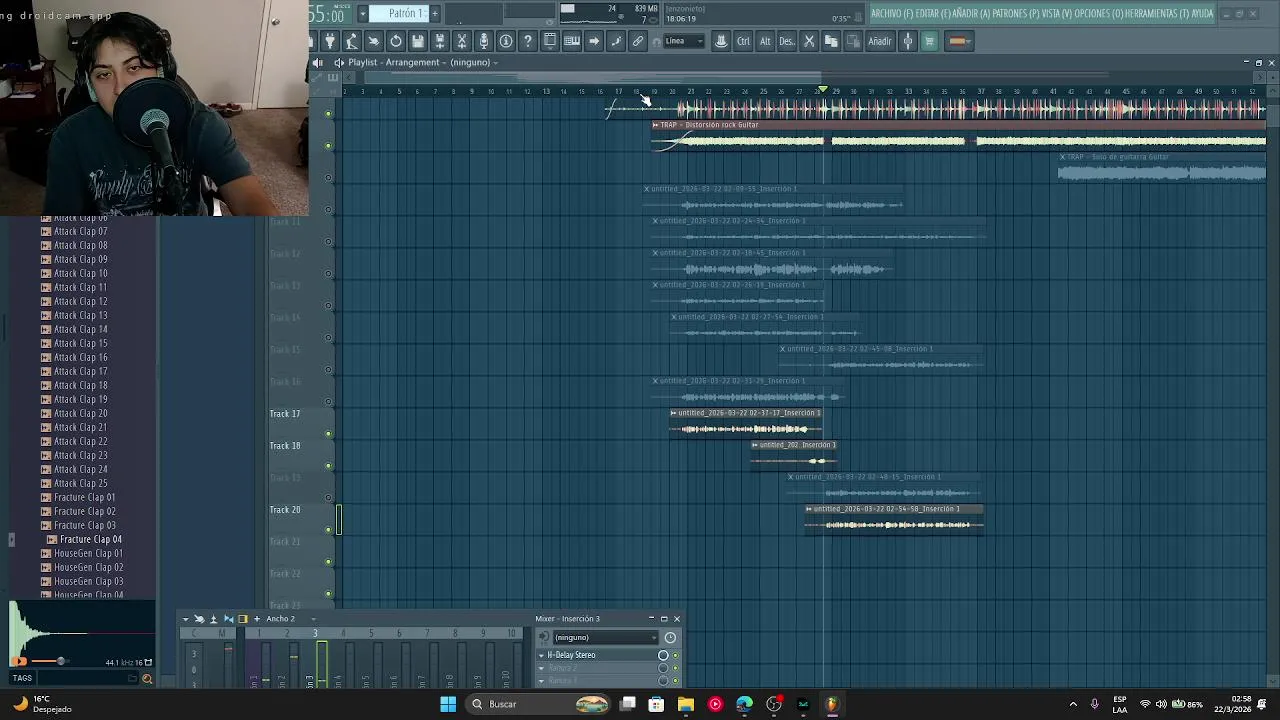Open the pattern selector arrow beside Patrón 1
This screenshot has width=1280, height=720.
363,13
